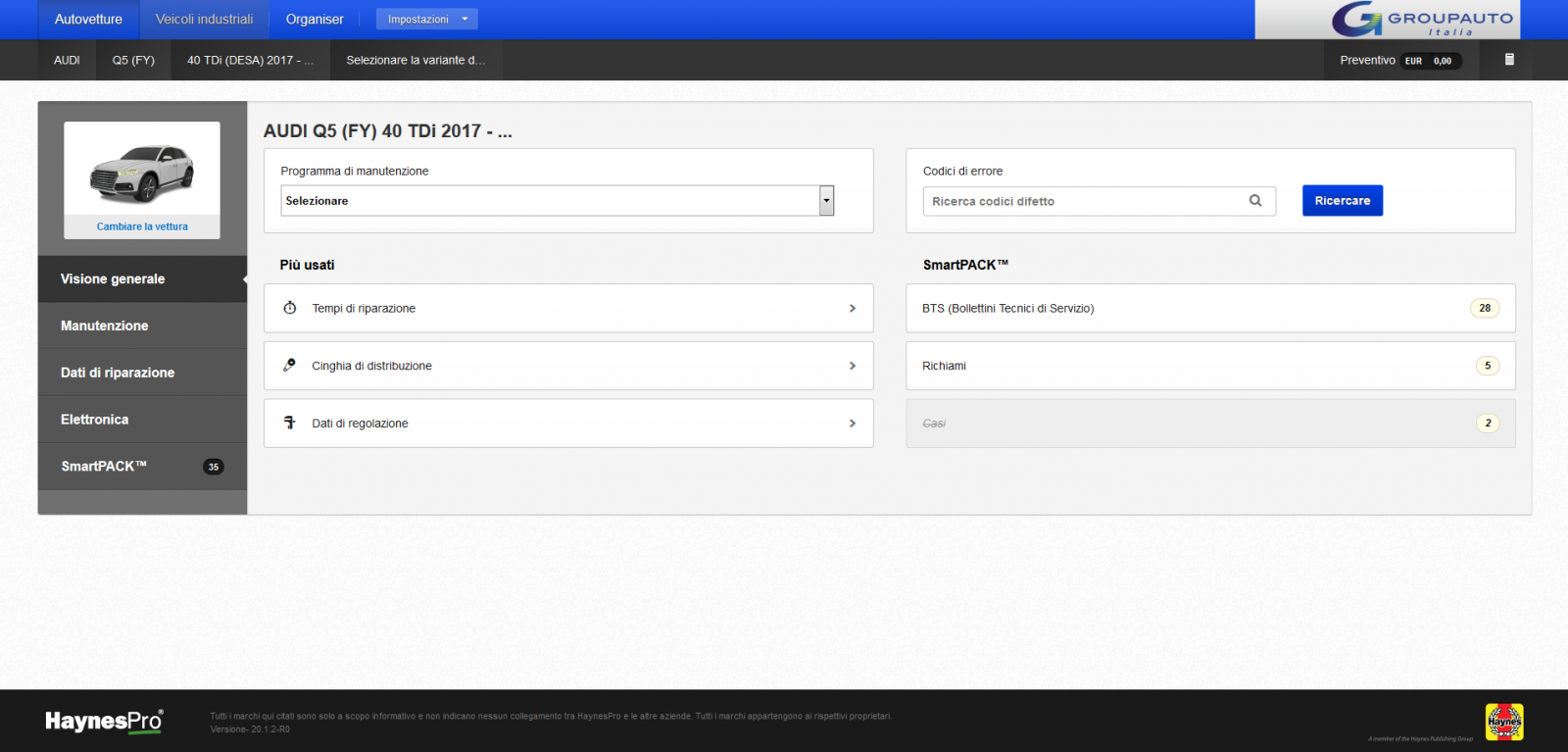Click the stopwatch icon for Tempi di riparazione
This screenshot has width=1568, height=752.
290,308
